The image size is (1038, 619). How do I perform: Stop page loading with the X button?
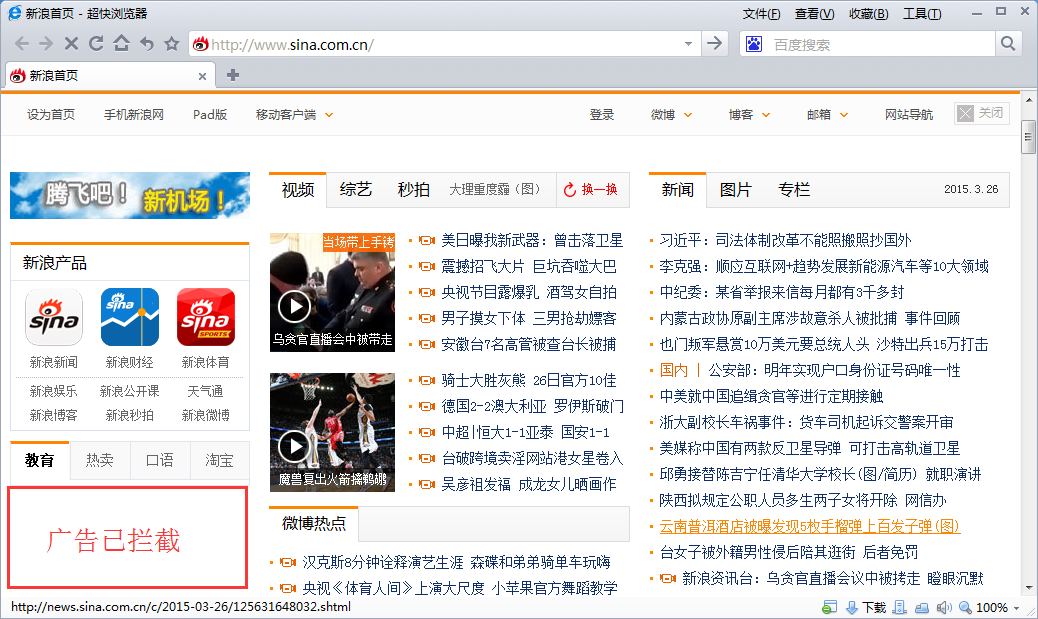click(x=71, y=44)
